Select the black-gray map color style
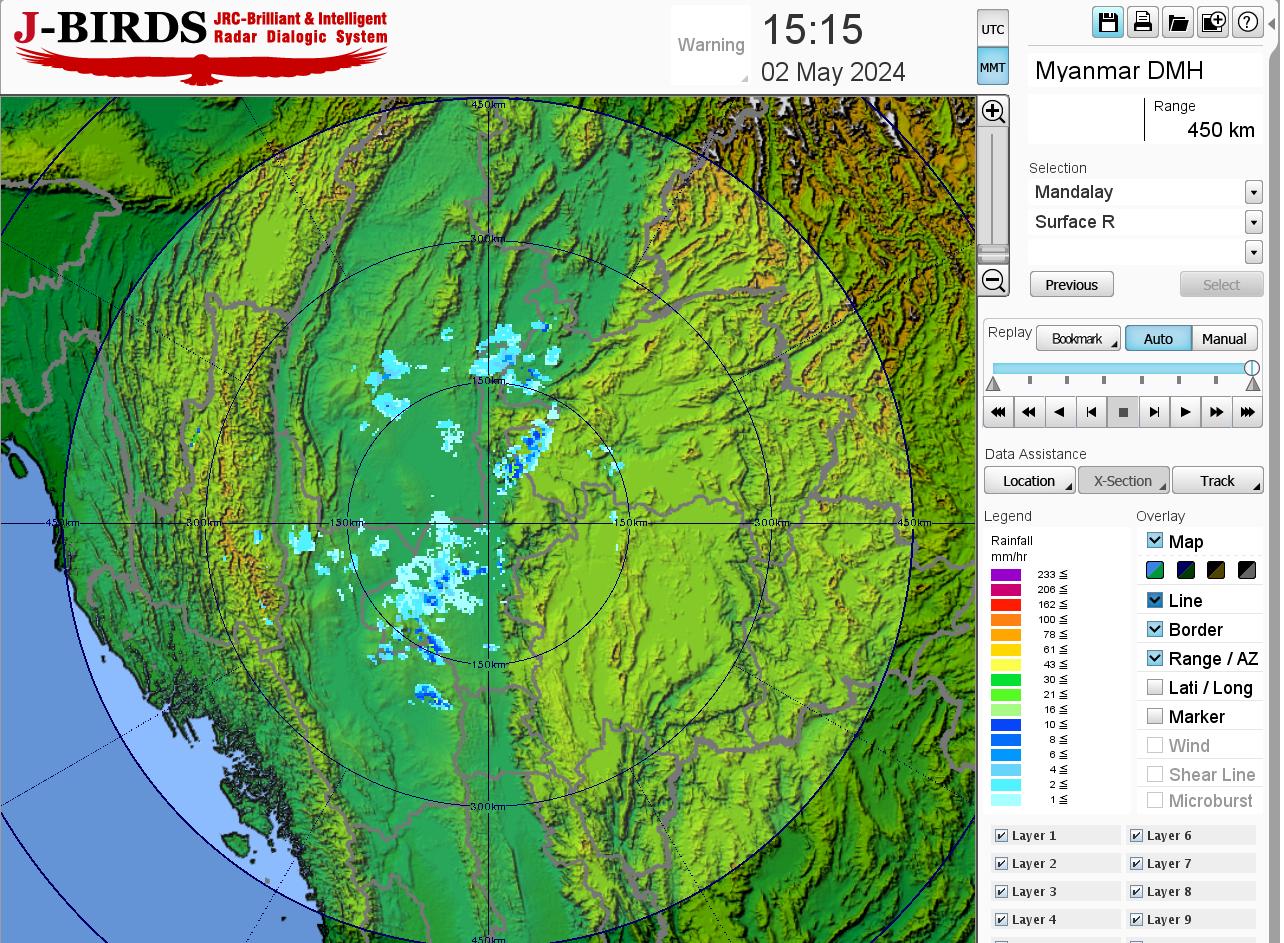Viewport: 1284px width, 943px height. [1247, 570]
